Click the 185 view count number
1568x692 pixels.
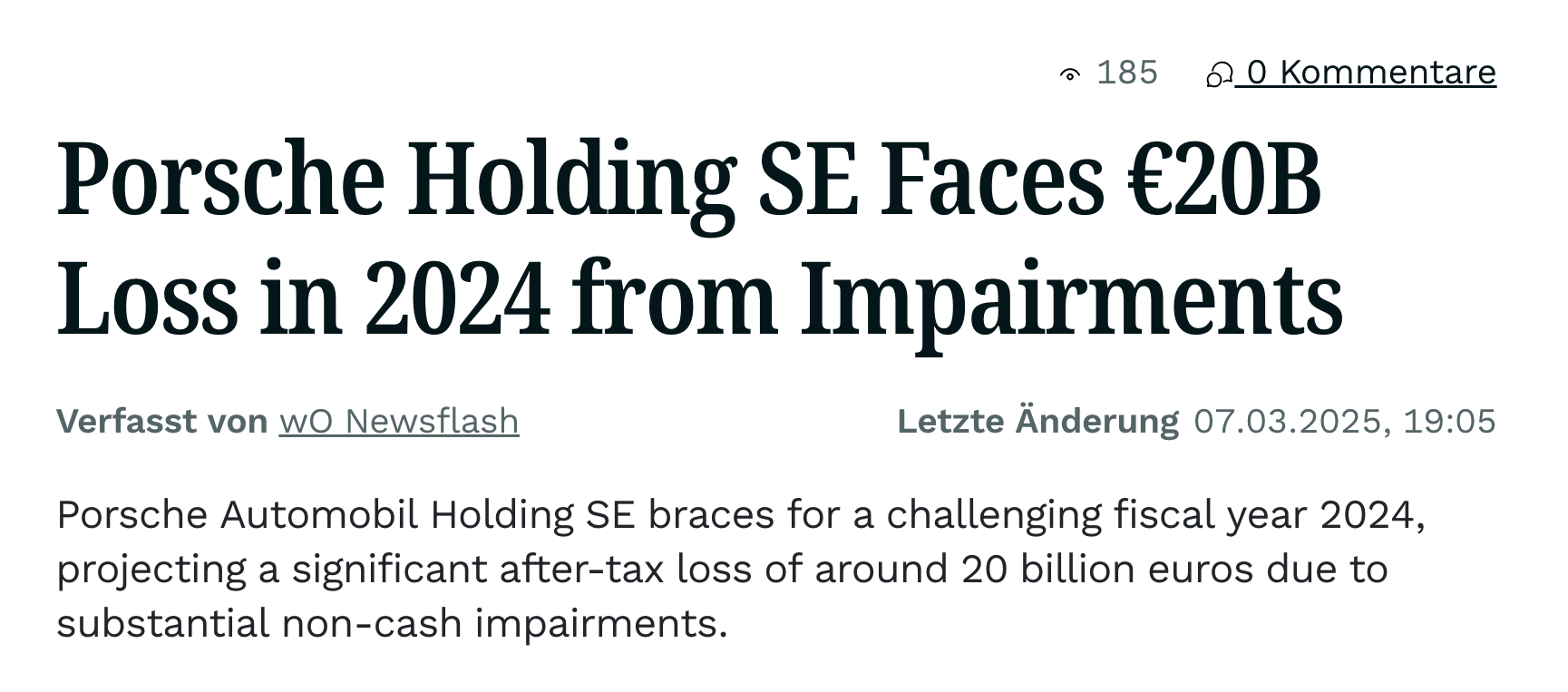pyautogui.click(x=1127, y=73)
